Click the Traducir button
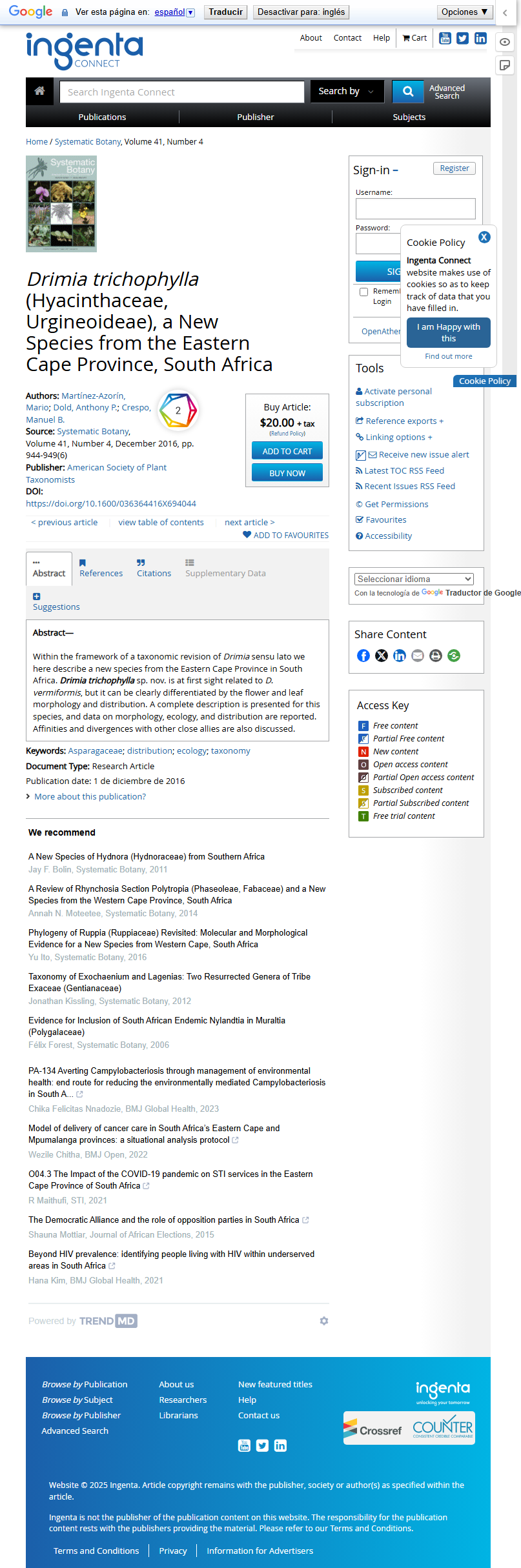This screenshot has height=1568, width=521. [x=226, y=12]
